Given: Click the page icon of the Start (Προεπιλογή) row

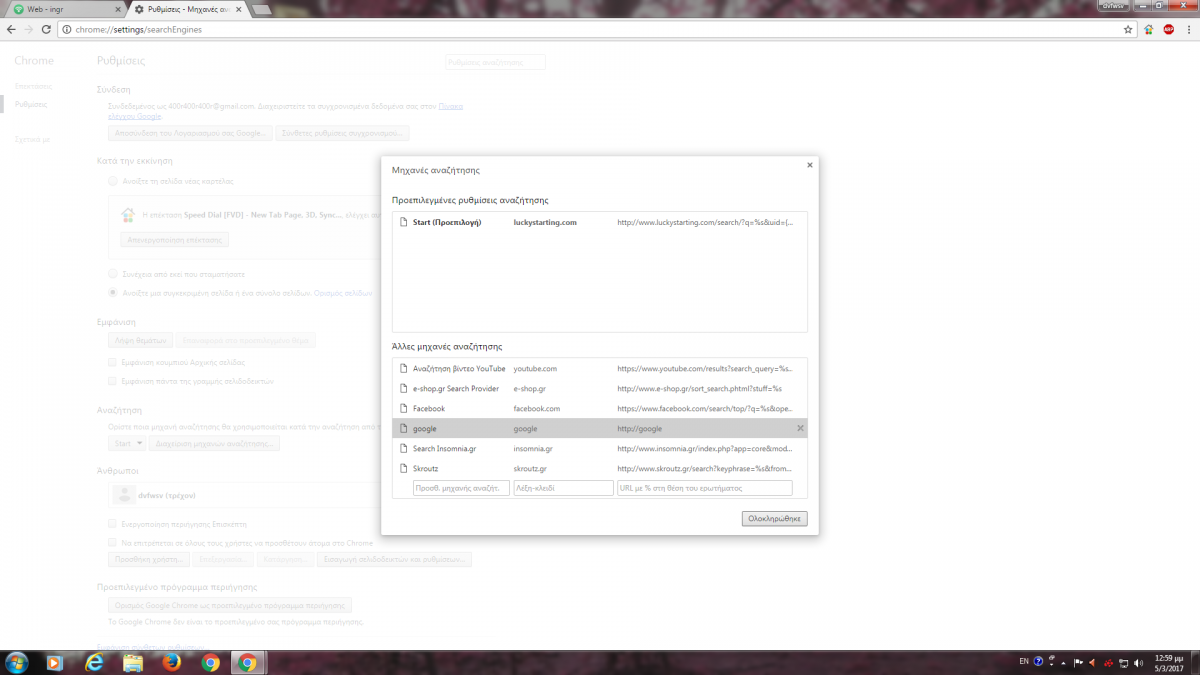Looking at the screenshot, I should (x=403, y=222).
